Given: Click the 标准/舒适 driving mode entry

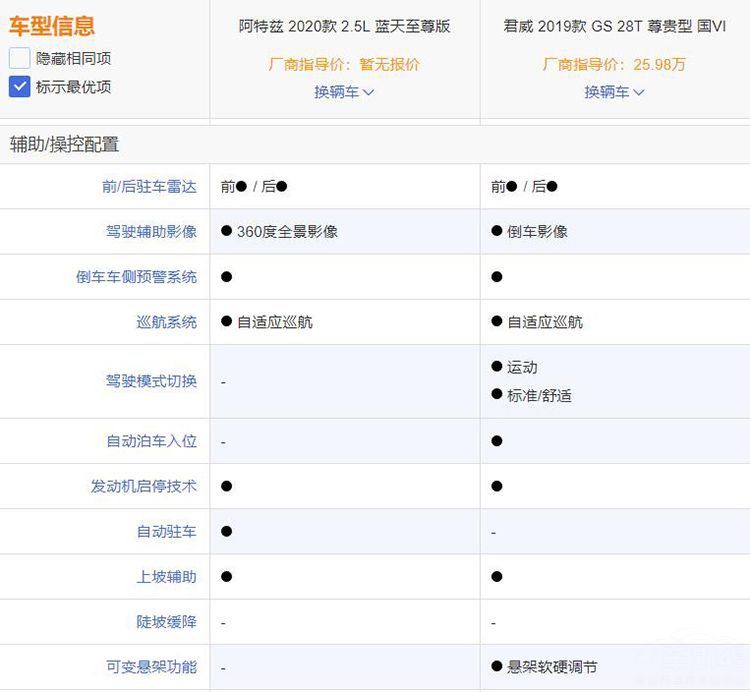Looking at the screenshot, I should [x=531, y=395].
